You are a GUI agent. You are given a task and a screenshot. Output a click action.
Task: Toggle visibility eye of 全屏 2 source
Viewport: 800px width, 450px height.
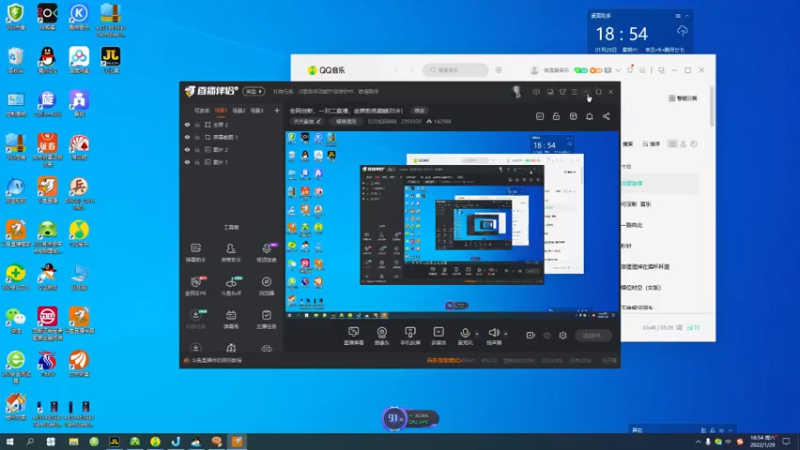187,124
